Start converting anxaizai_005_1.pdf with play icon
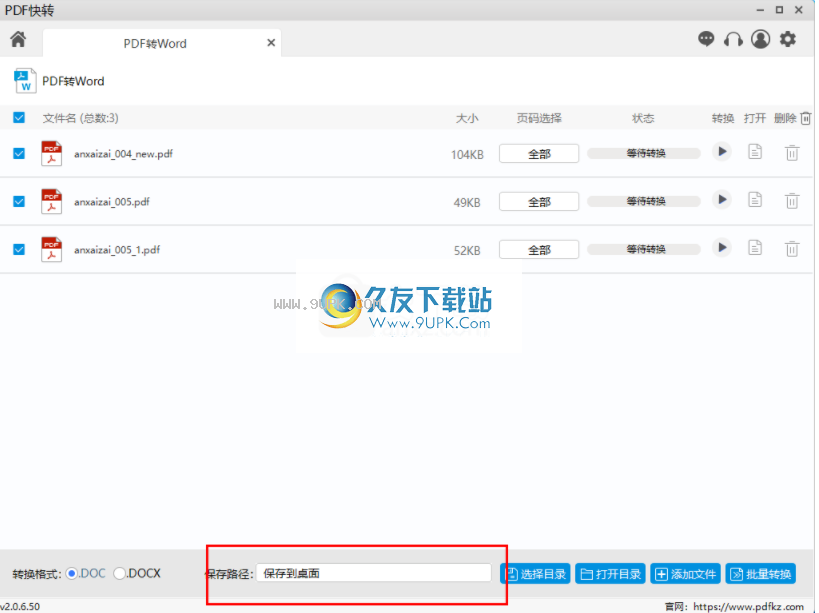Image resolution: width=819 pixels, height=613 pixels. (722, 247)
